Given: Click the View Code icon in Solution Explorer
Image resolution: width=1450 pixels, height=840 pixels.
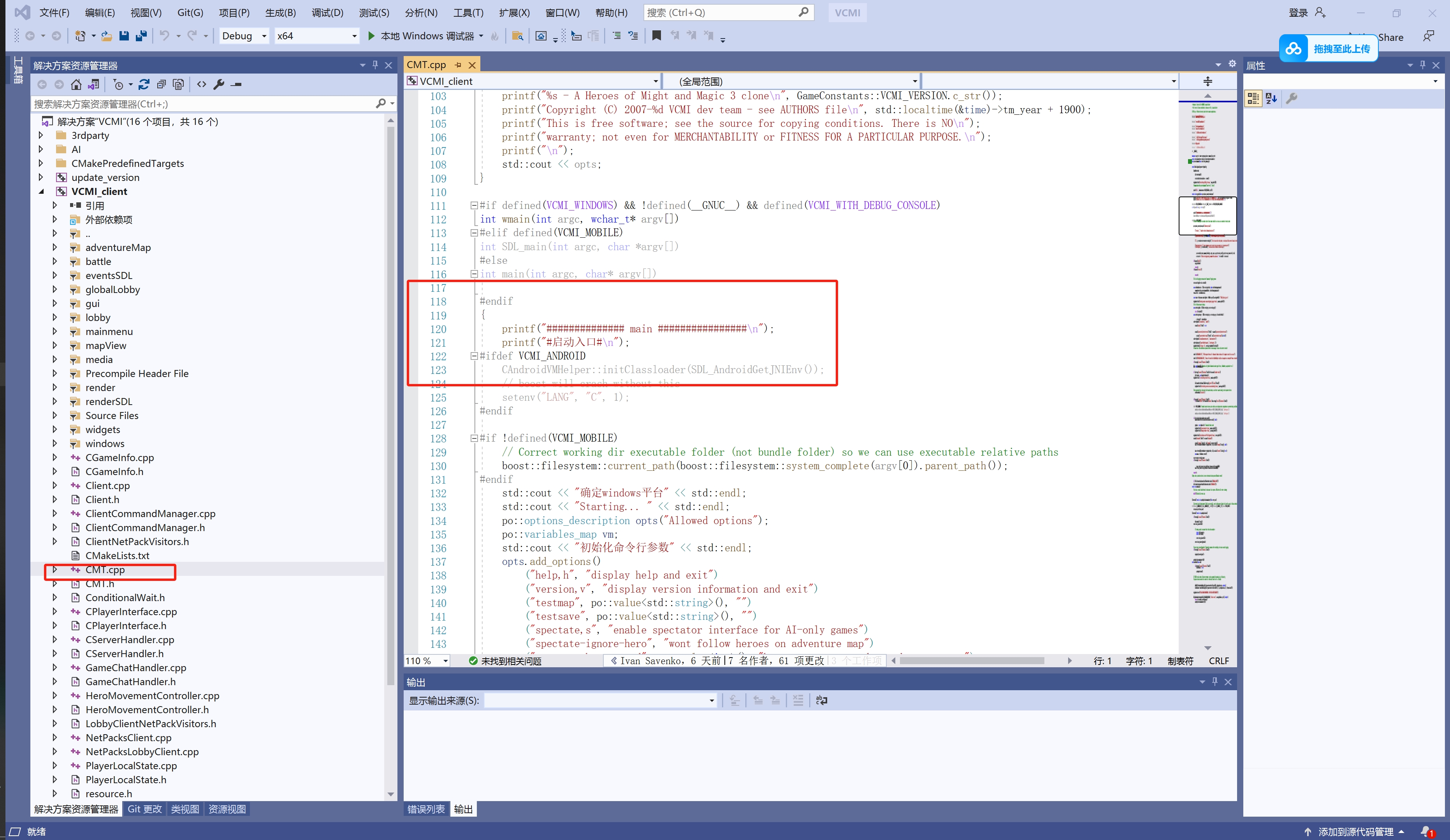Looking at the screenshot, I should 201,84.
